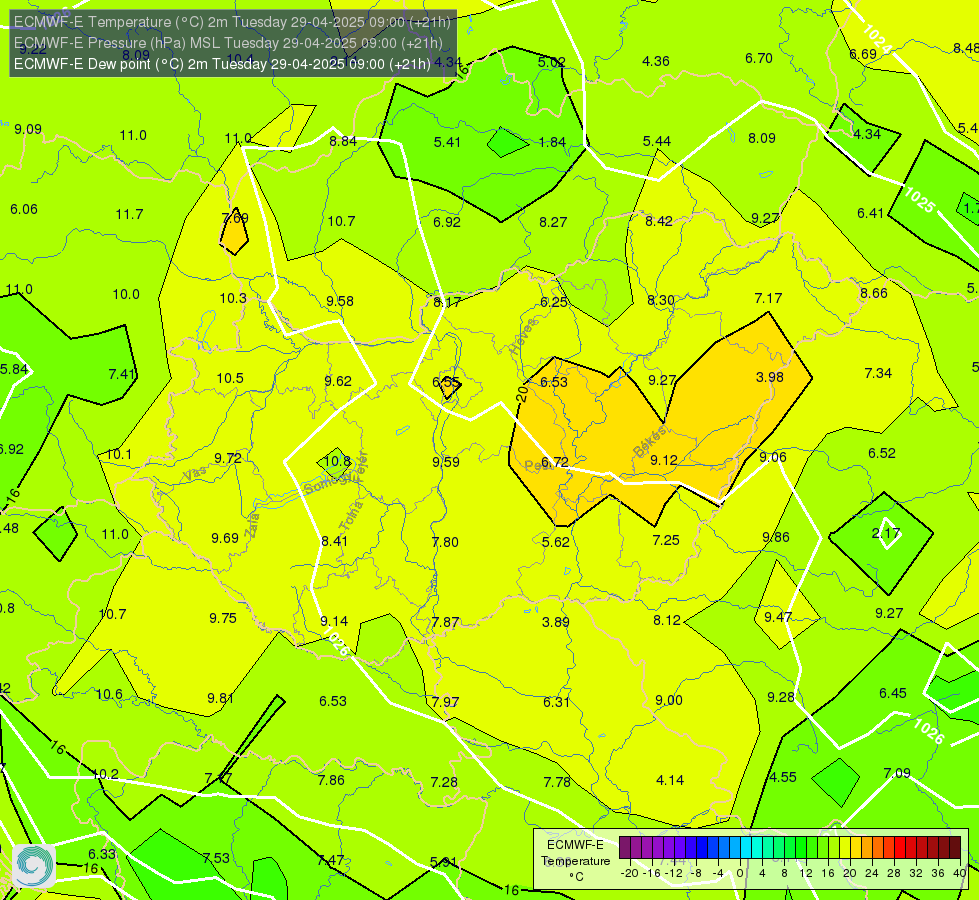Click the 1025 isobar label
This screenshot has width=979, height=900.
point(919,200)
